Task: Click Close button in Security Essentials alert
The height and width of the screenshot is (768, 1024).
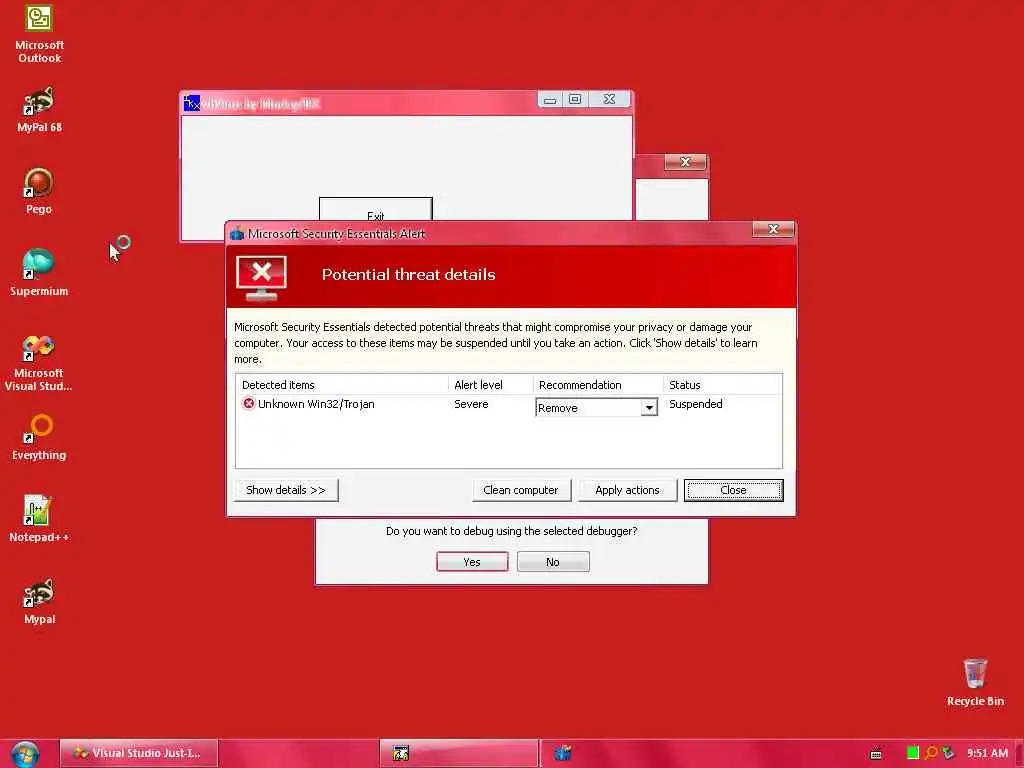Action: pyautogui.click(x=733, y=490)
